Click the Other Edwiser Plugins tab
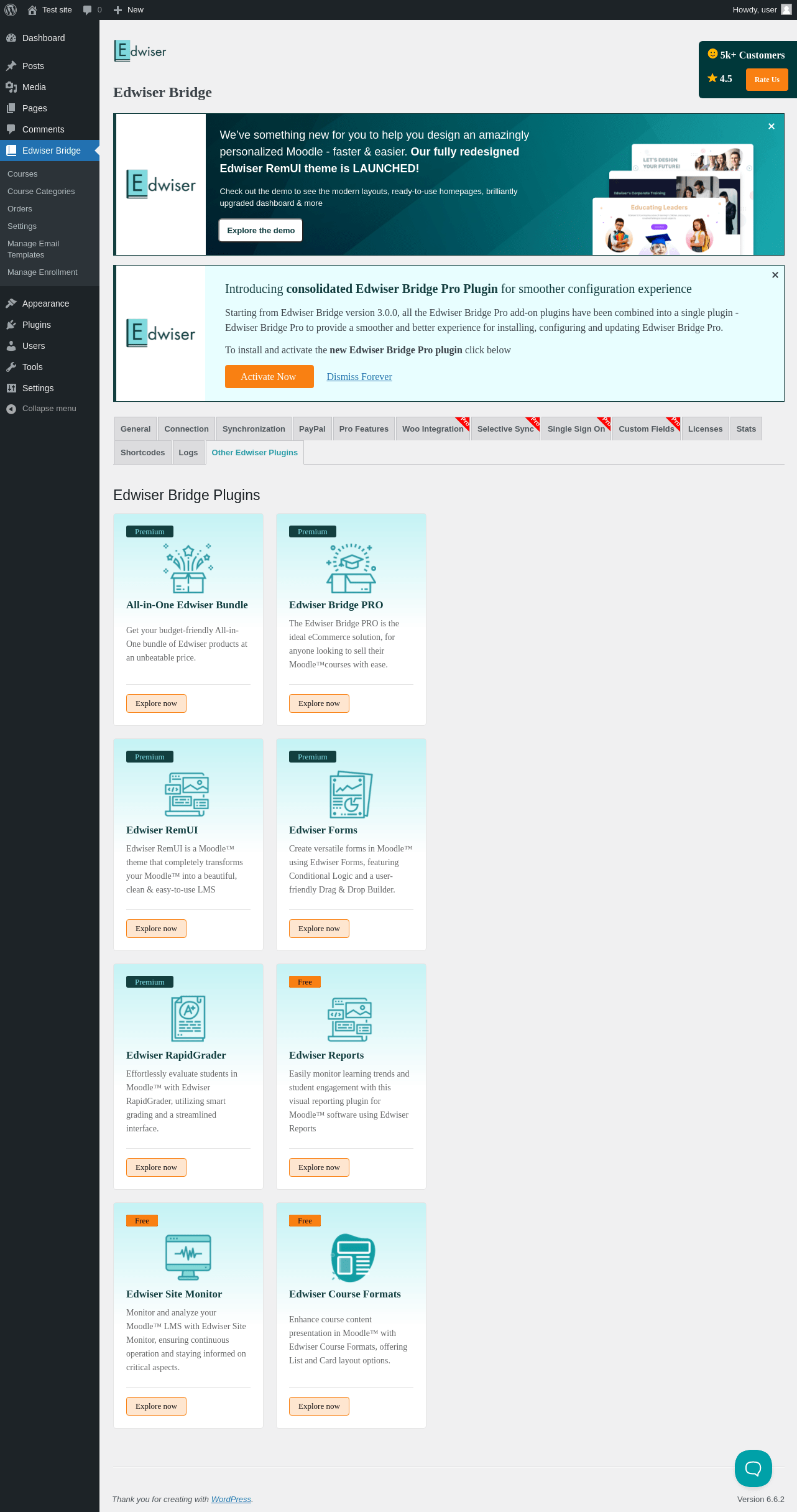 [255, 452]
